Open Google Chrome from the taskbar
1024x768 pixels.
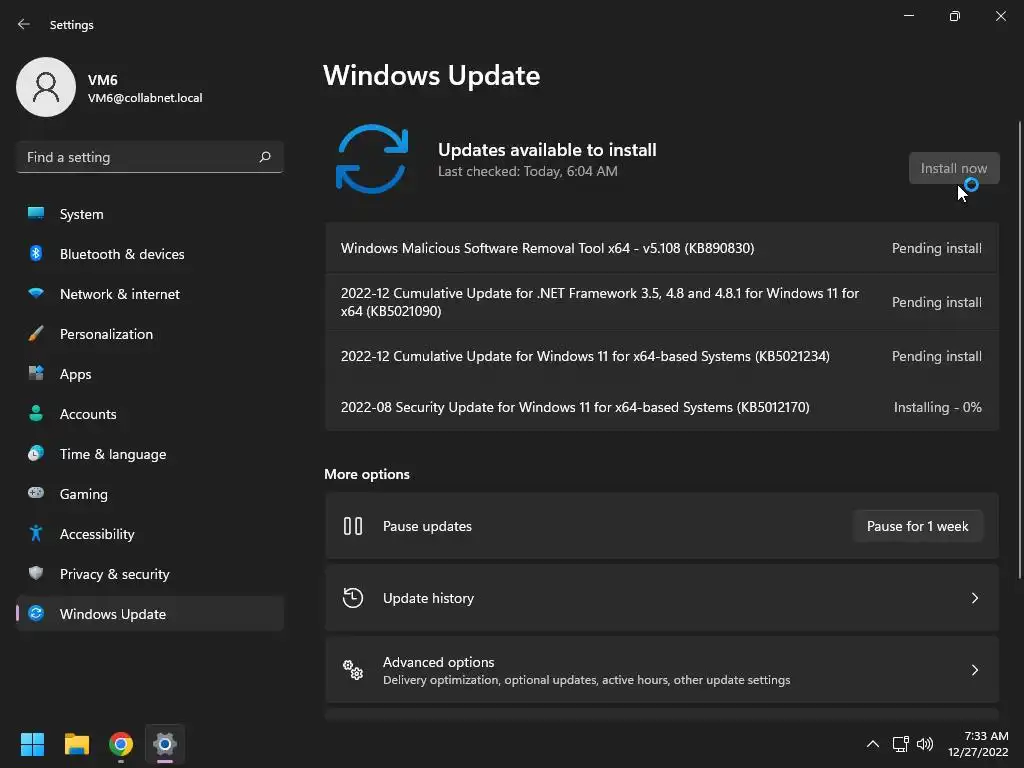pyautogui.click(x=121, y=744)
